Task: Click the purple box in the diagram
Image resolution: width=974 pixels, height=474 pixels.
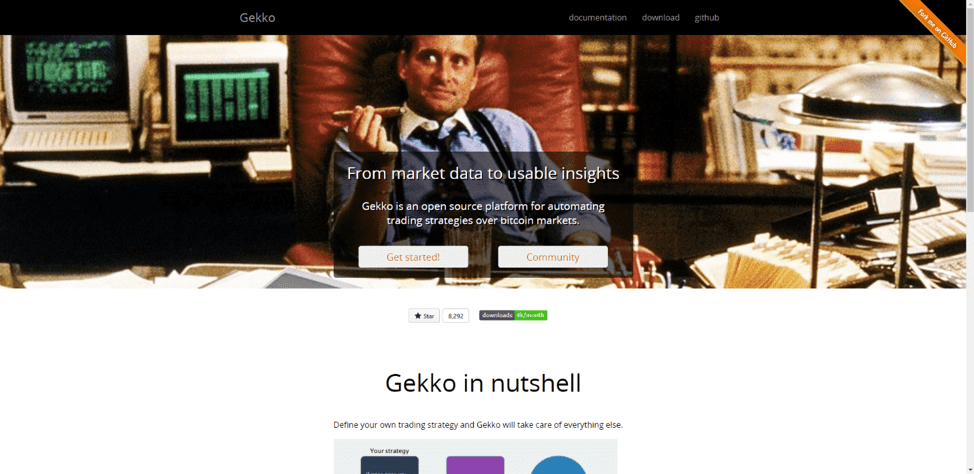Action: pos(475,465)
